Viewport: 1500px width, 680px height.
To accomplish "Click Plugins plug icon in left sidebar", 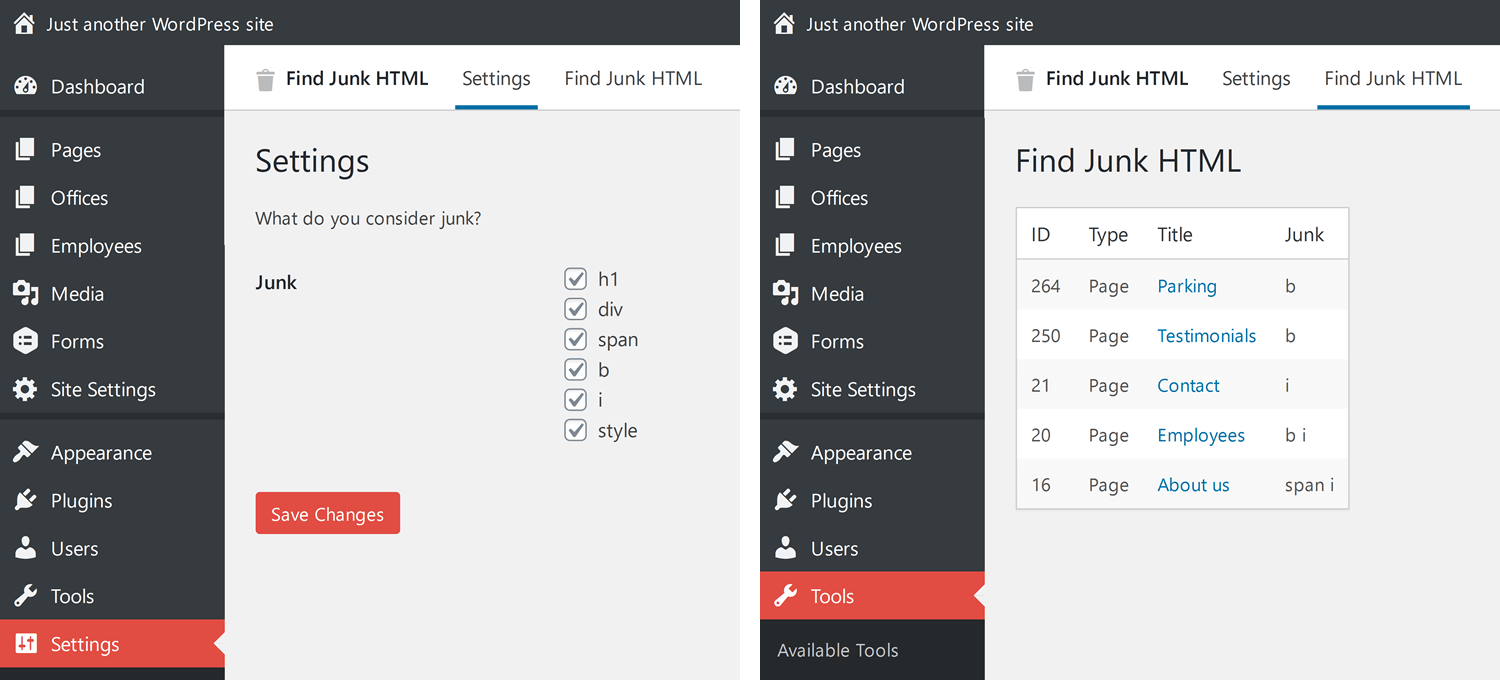I will point(25,500).
